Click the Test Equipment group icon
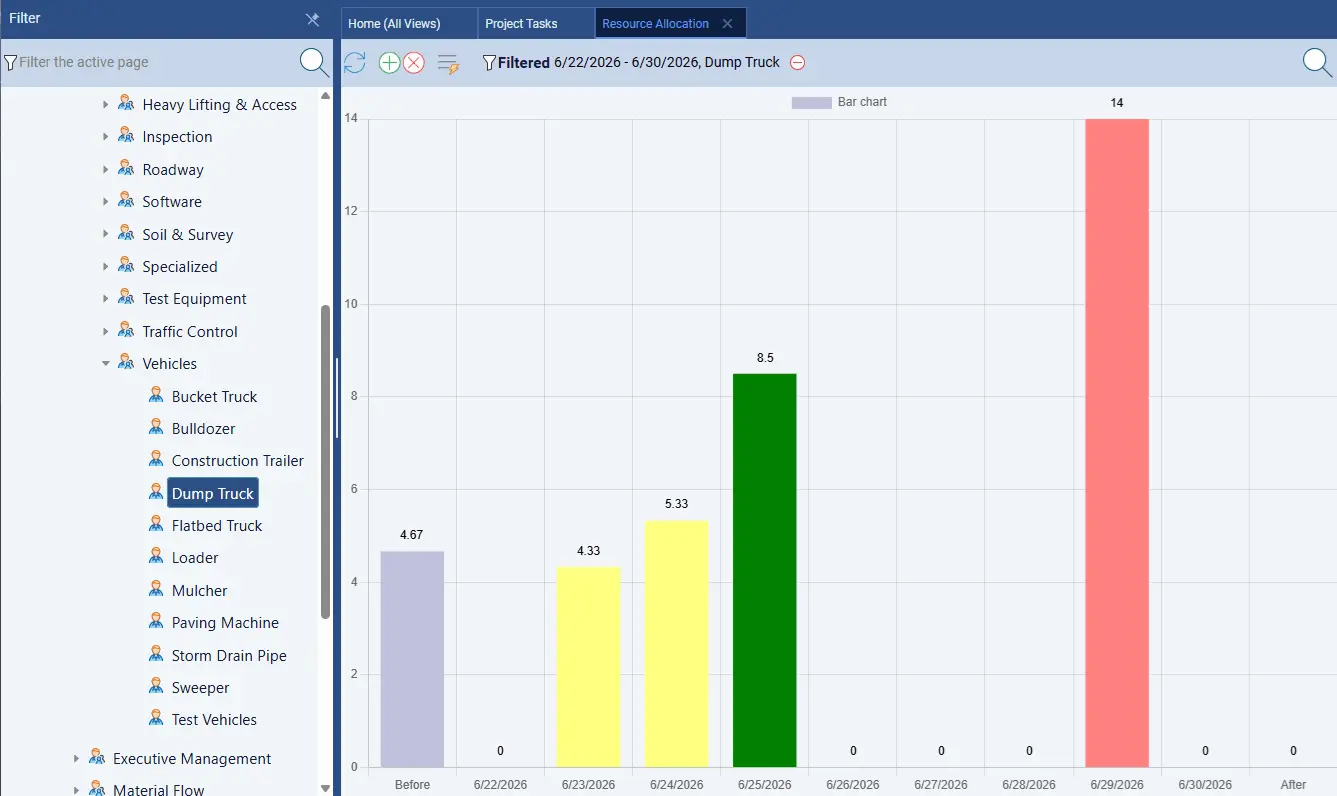Screen dimensions: 1337x796 [126, 298]
